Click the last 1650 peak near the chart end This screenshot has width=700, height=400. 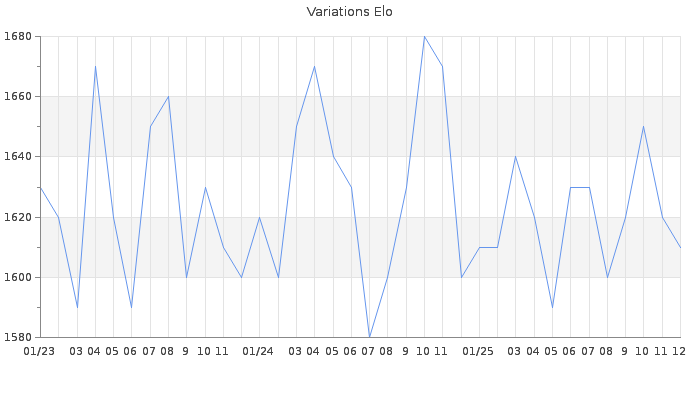pos(643,127)
